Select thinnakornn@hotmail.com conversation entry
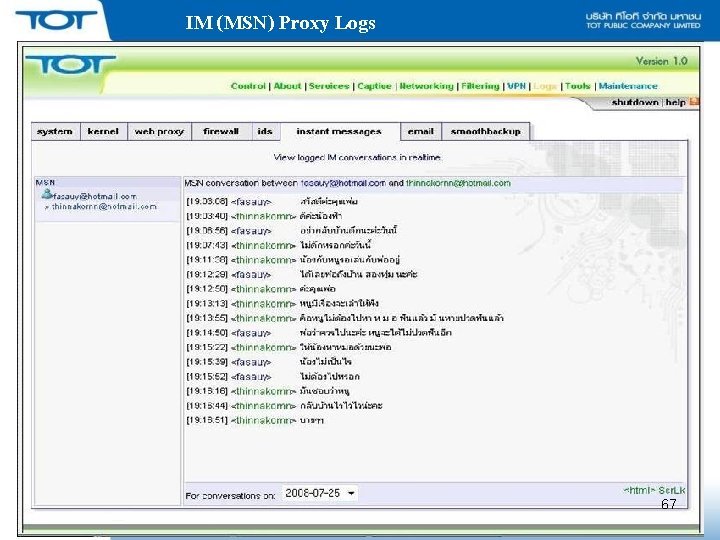This screenshot has height=540, width=720. tap(104, 207)
